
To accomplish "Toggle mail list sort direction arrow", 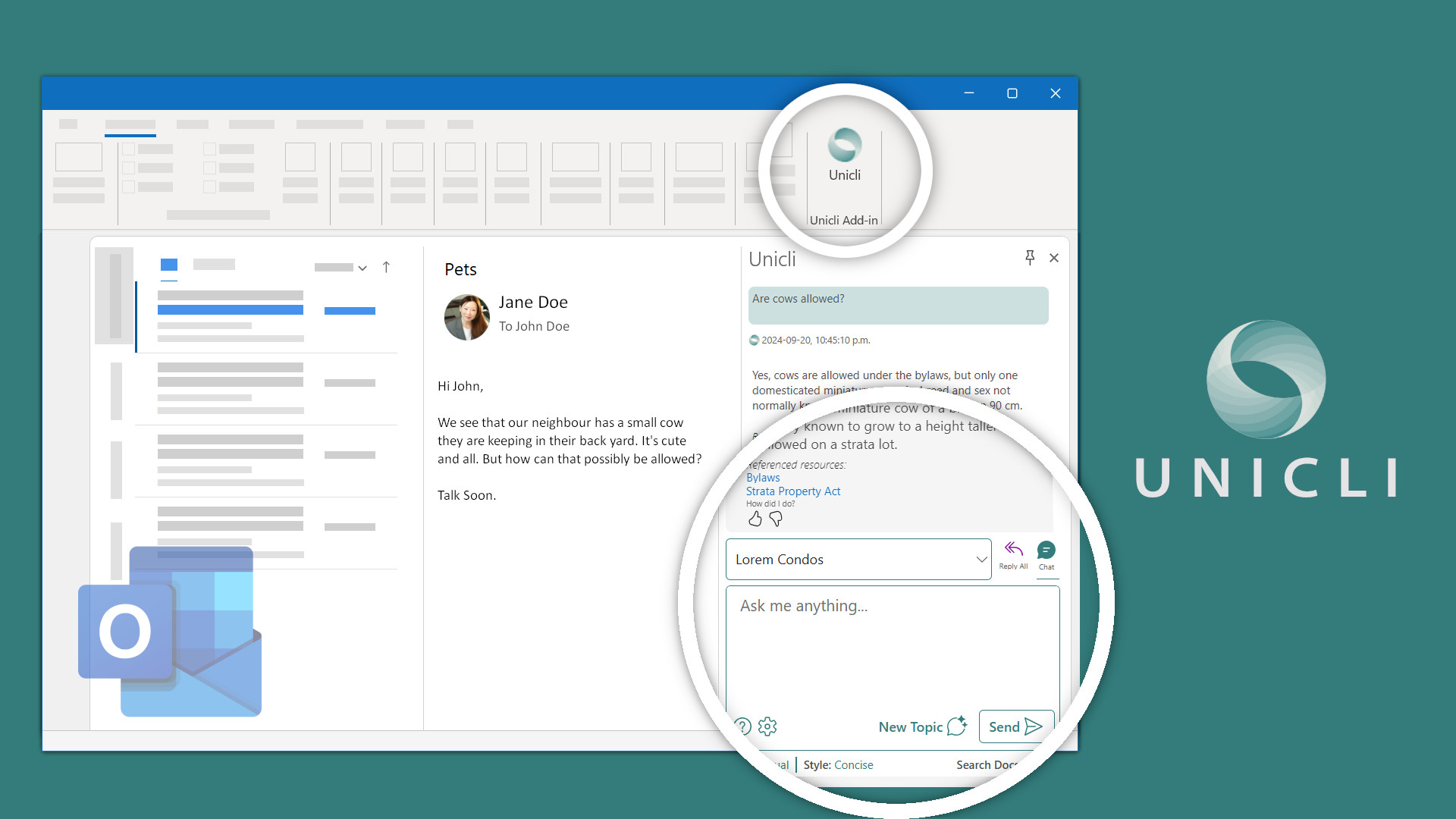I will click(x=386, y=267).
